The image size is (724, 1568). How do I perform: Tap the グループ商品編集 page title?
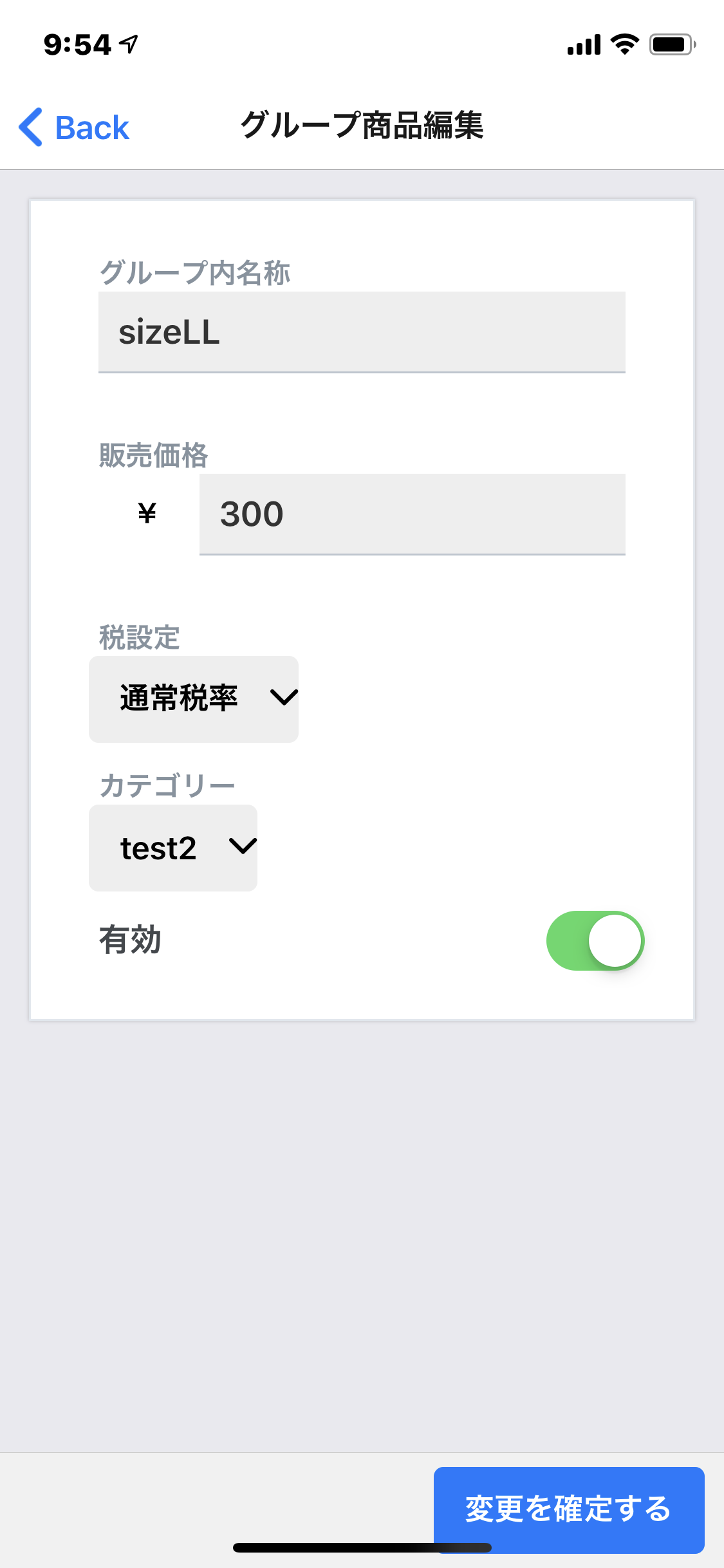(x=362, y=126)
